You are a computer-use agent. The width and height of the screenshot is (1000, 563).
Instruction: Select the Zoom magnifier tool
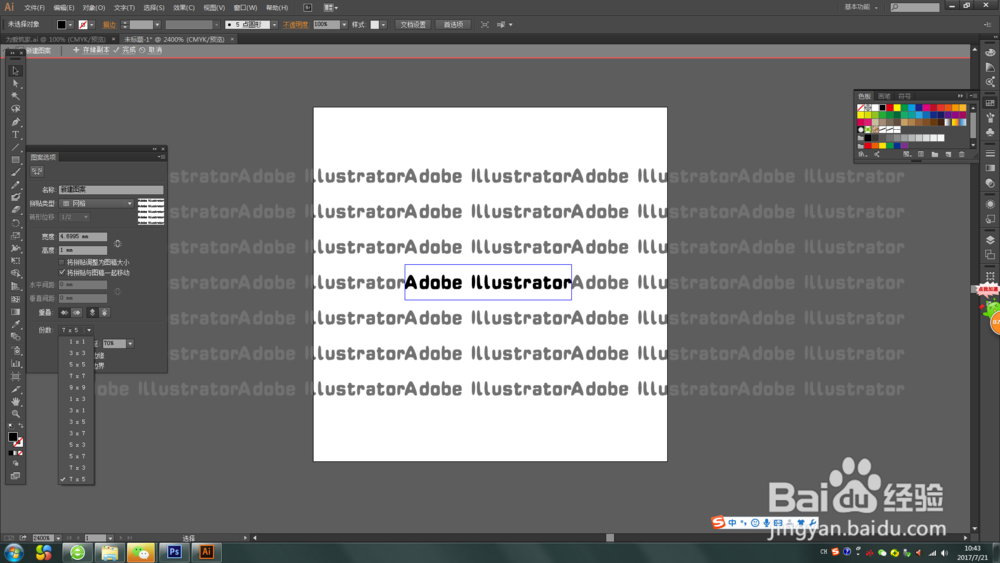(x=15, y=414)
